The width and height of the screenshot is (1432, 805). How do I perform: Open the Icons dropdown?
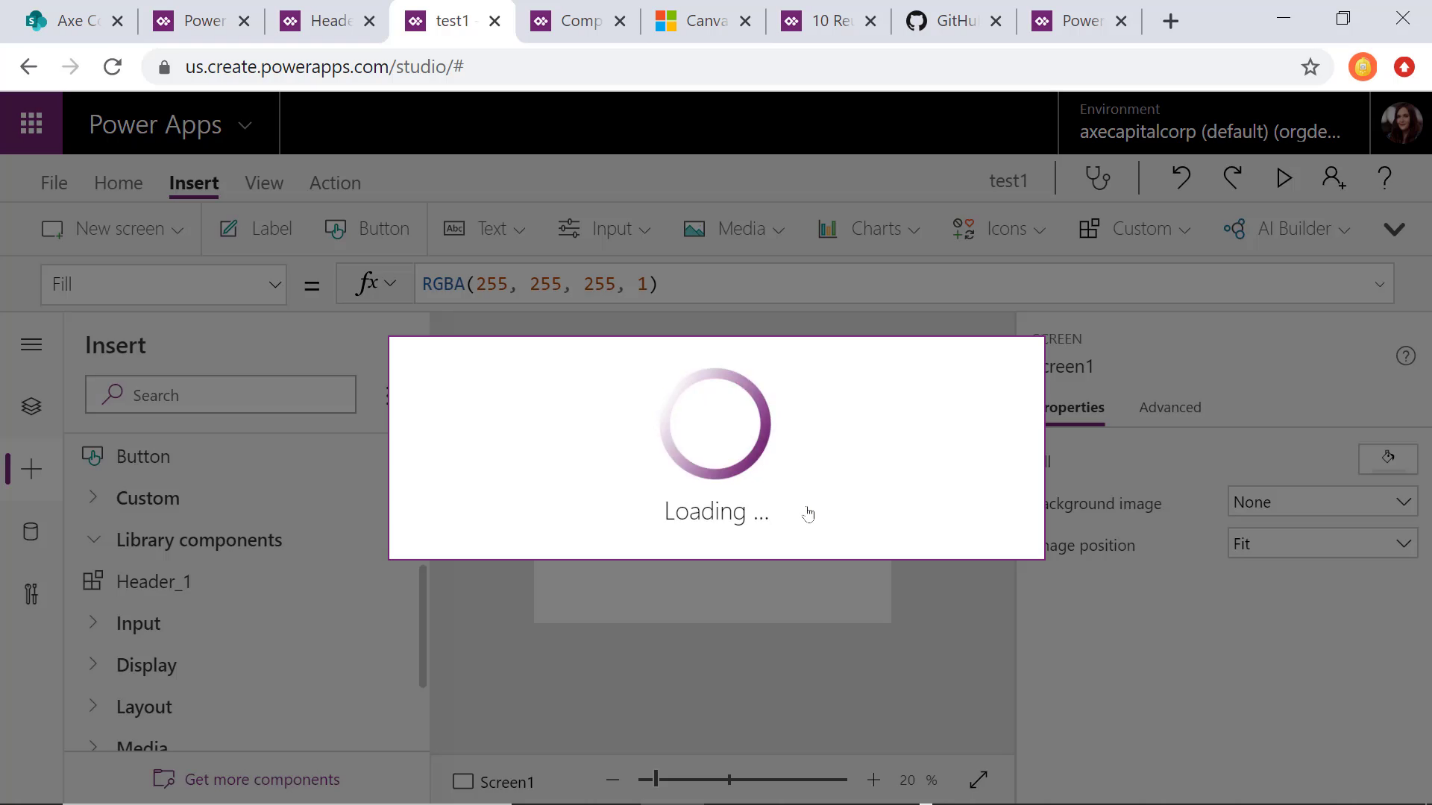tap(998, 229)
